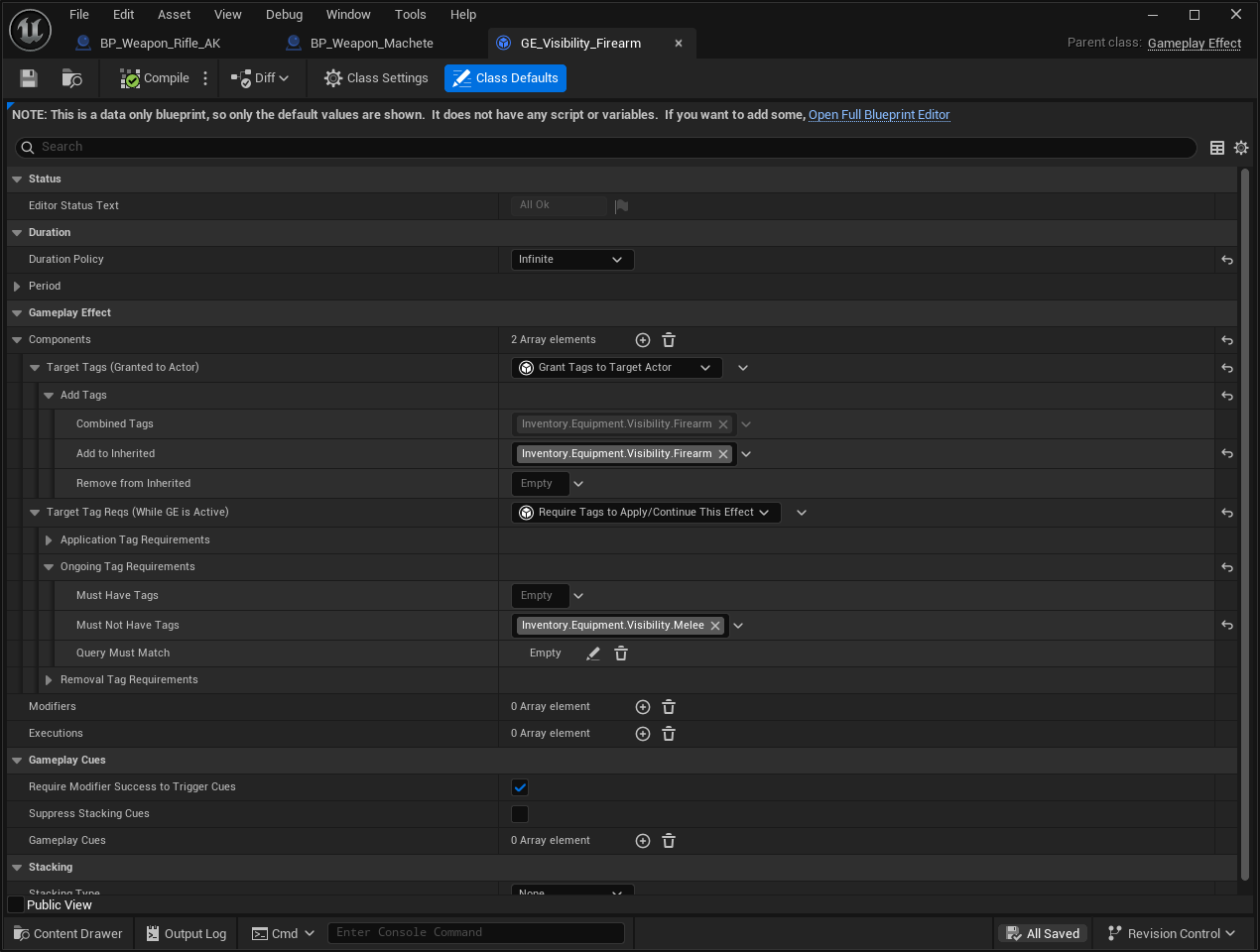The image size is (1260, 952).
Task: Browse to this asset in Content Browser
Action: (71, 77)
